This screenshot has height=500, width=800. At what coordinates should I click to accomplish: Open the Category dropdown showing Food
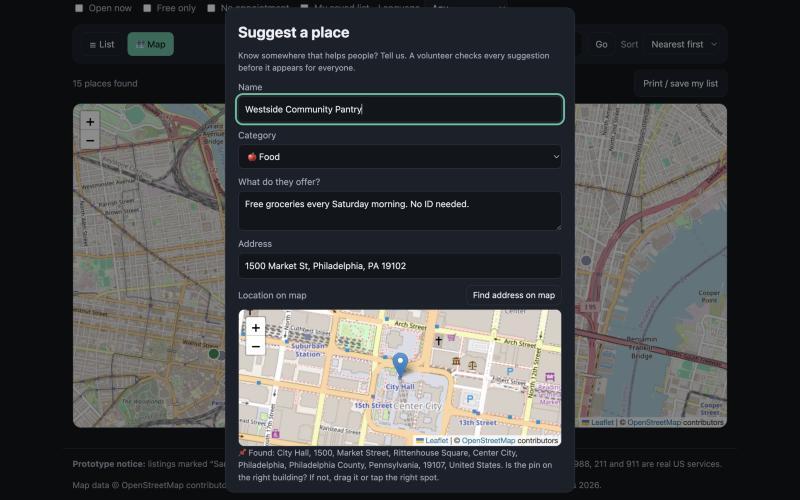click(400, 157)
